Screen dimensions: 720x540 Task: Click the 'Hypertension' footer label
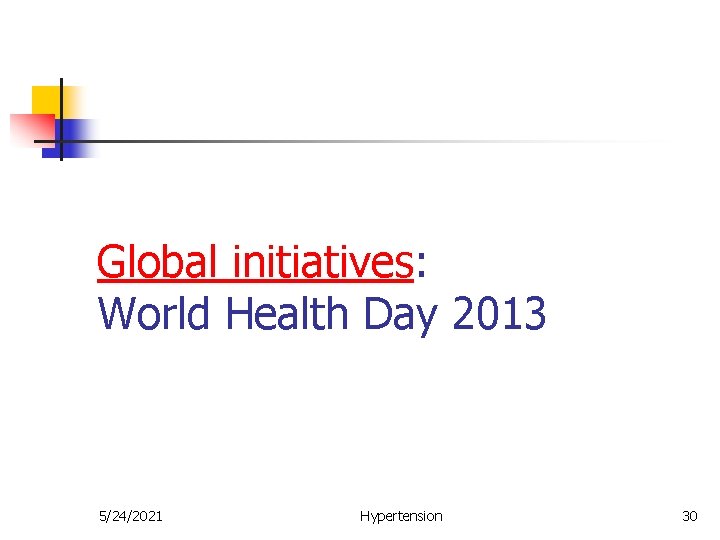401,517
